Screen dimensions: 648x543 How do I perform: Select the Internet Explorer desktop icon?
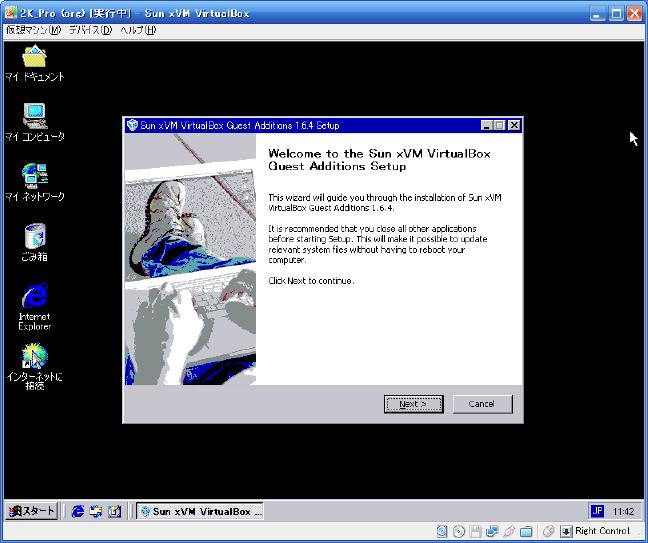coord(34,307)
